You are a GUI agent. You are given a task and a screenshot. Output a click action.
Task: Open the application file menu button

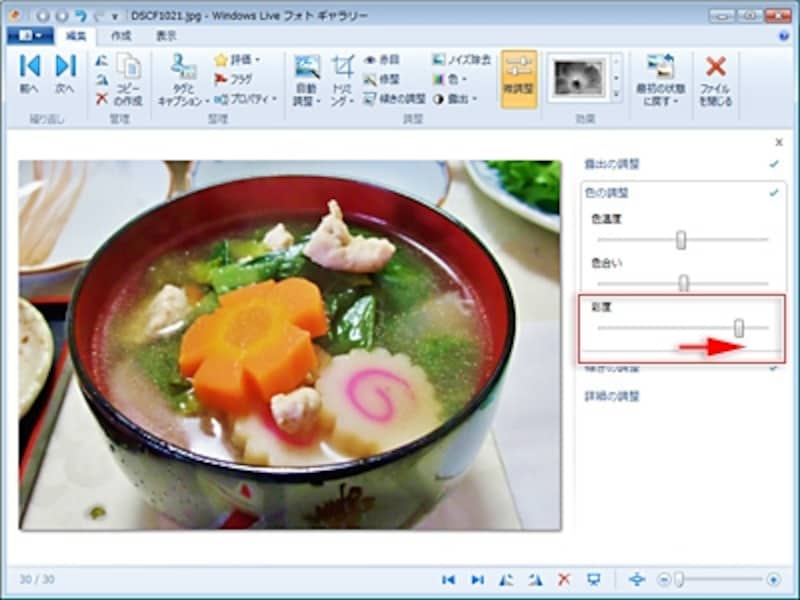(x=30, y=36)
